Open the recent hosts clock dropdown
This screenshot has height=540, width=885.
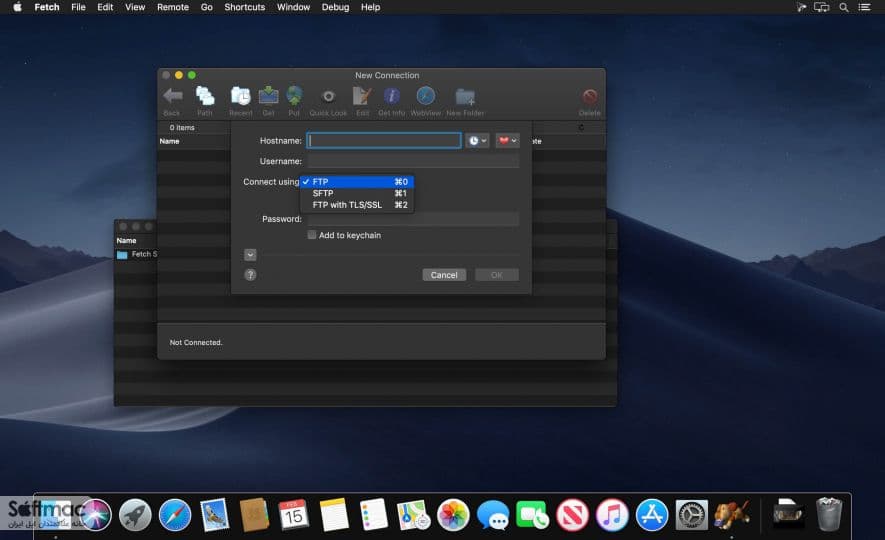[477, 141]
